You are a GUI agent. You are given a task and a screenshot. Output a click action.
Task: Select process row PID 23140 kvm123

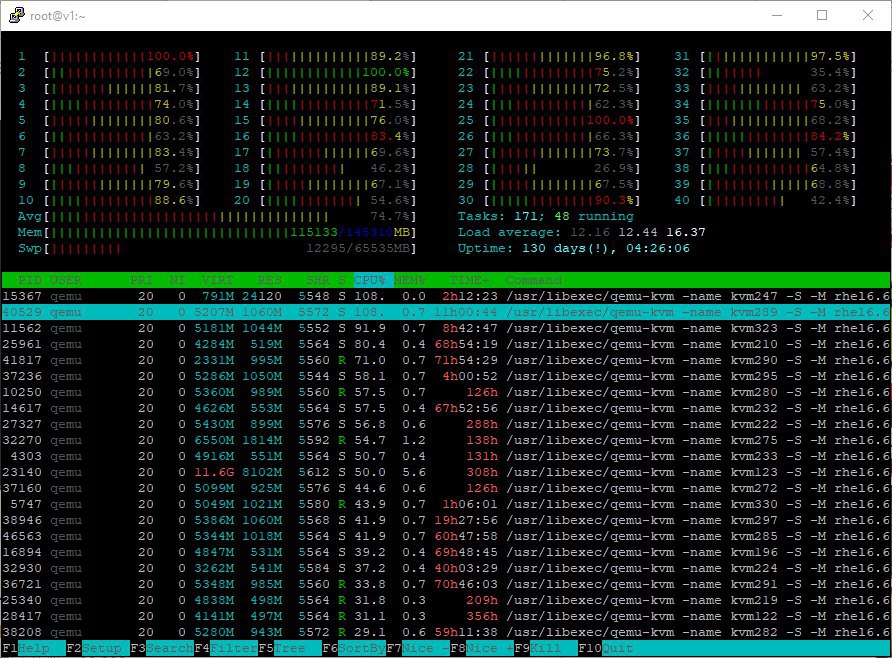pyautogui.click(x=446, y=472)
